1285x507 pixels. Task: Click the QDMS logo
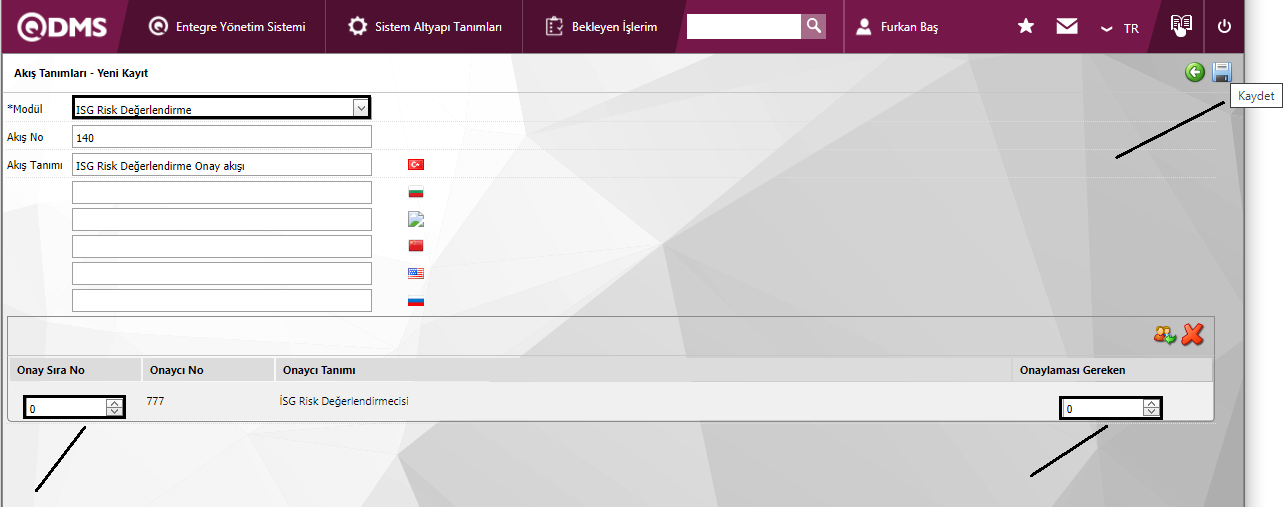(x=61, y=27)
